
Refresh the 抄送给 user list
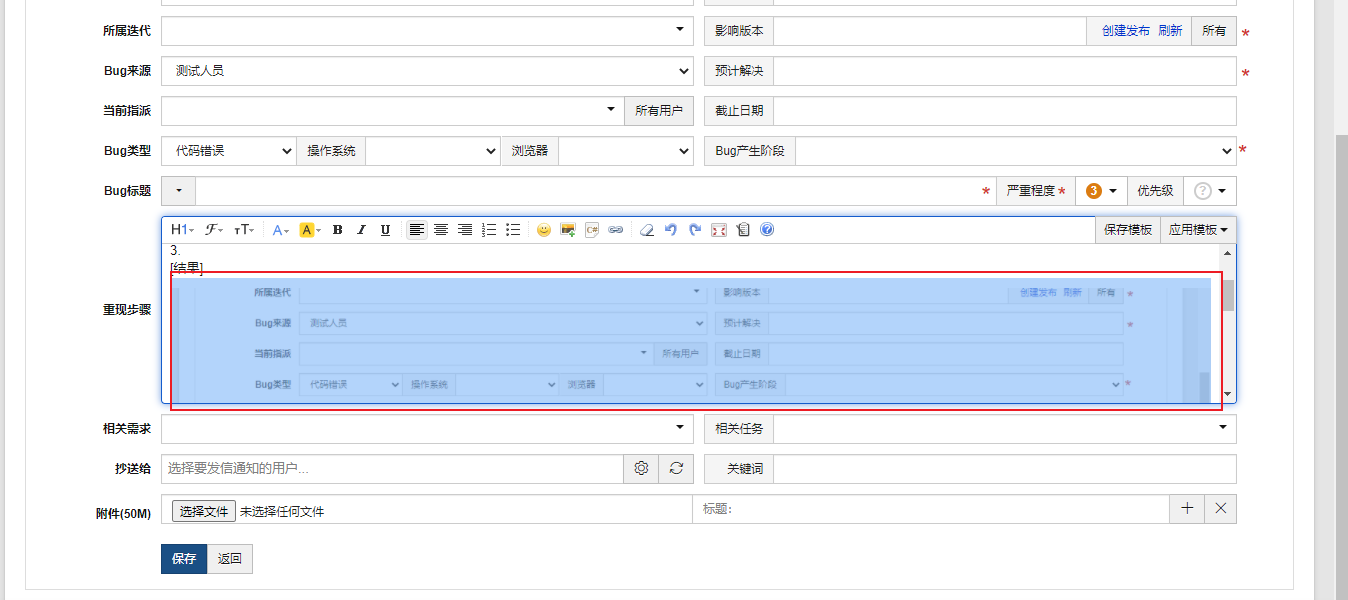click(676, 468)
